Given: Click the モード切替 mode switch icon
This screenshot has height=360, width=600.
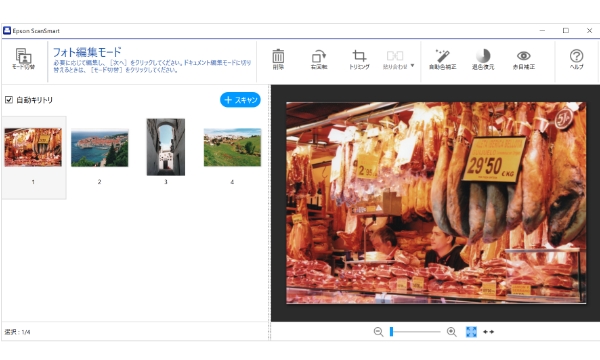Looking at the screenshot, I should 24,59.
